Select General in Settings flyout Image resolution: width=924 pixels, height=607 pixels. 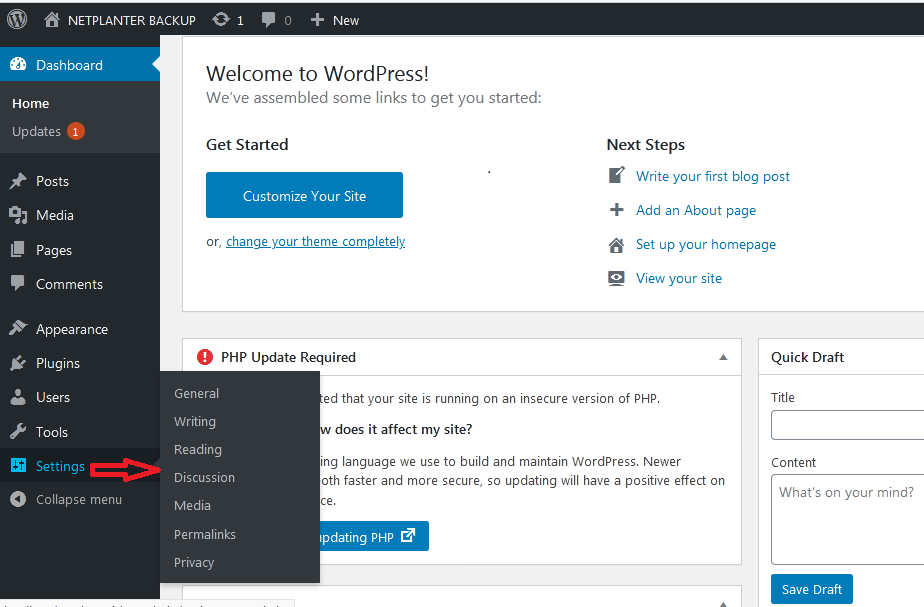point(196,393)
